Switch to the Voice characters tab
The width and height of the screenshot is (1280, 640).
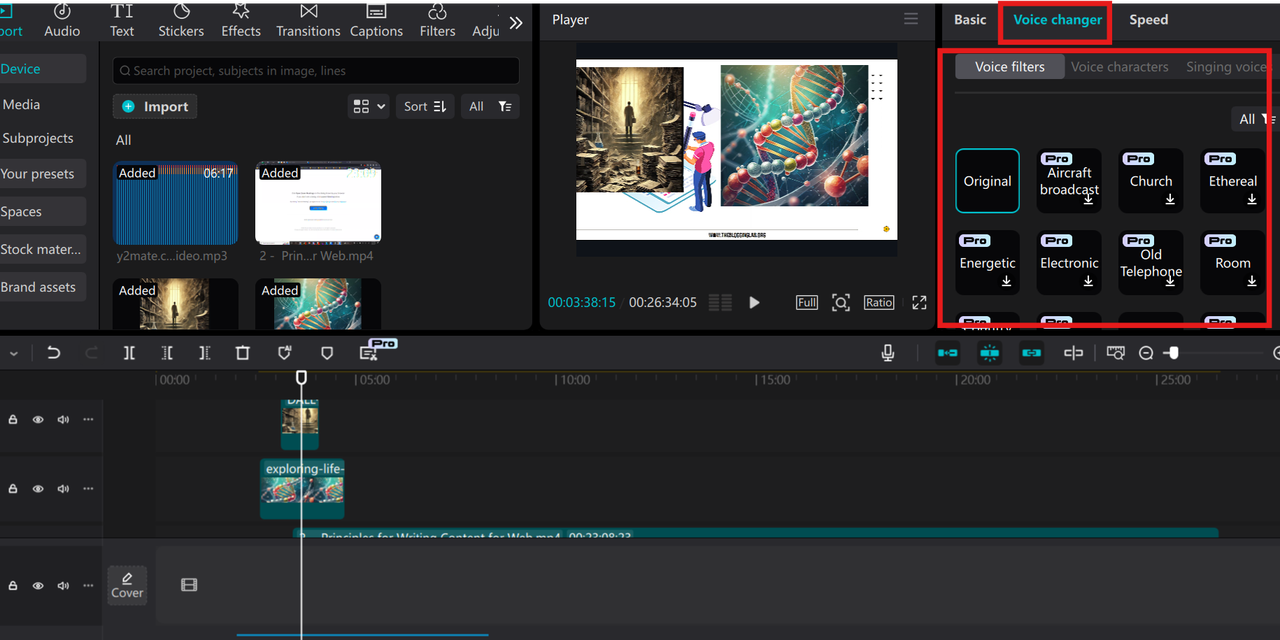1119,67
